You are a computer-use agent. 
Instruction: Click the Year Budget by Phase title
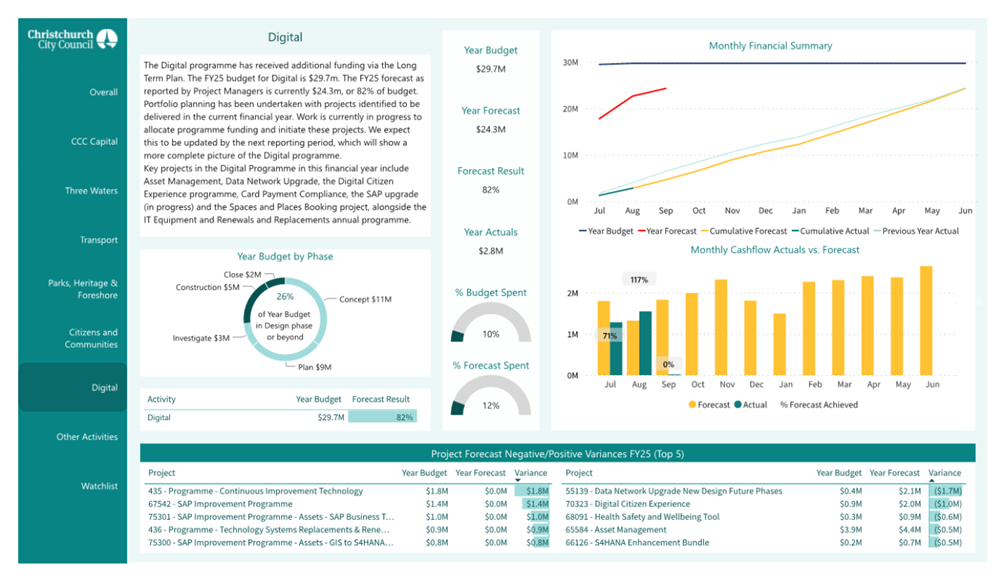[285, 256]
